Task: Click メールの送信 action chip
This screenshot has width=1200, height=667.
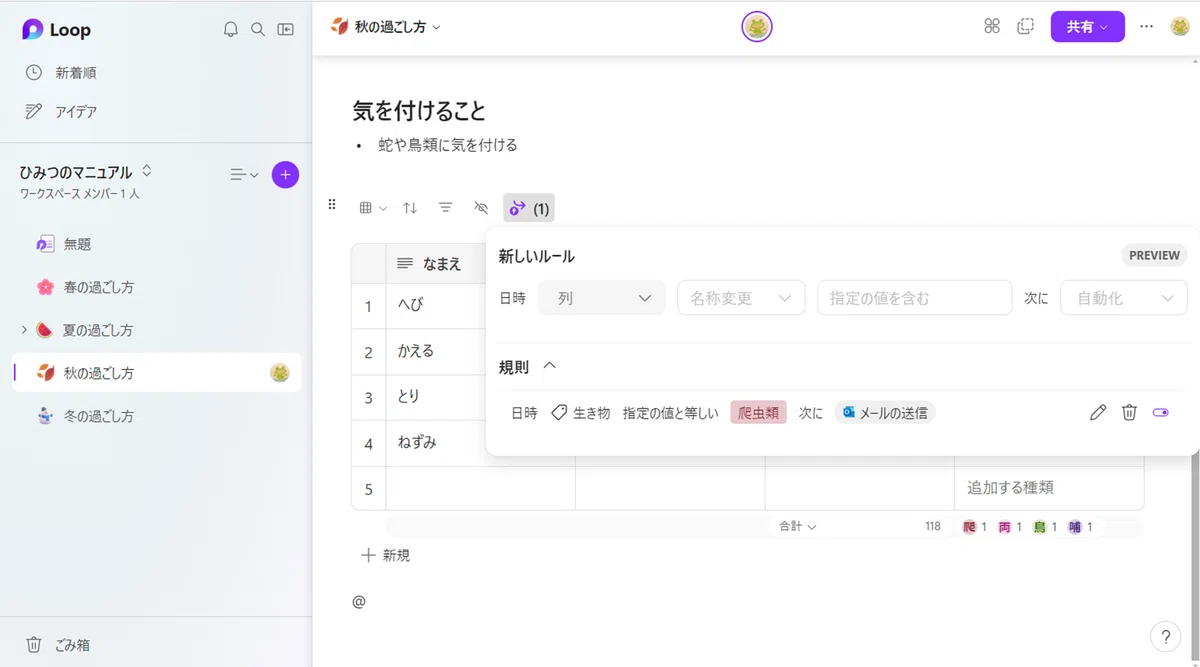Action: 885,412
